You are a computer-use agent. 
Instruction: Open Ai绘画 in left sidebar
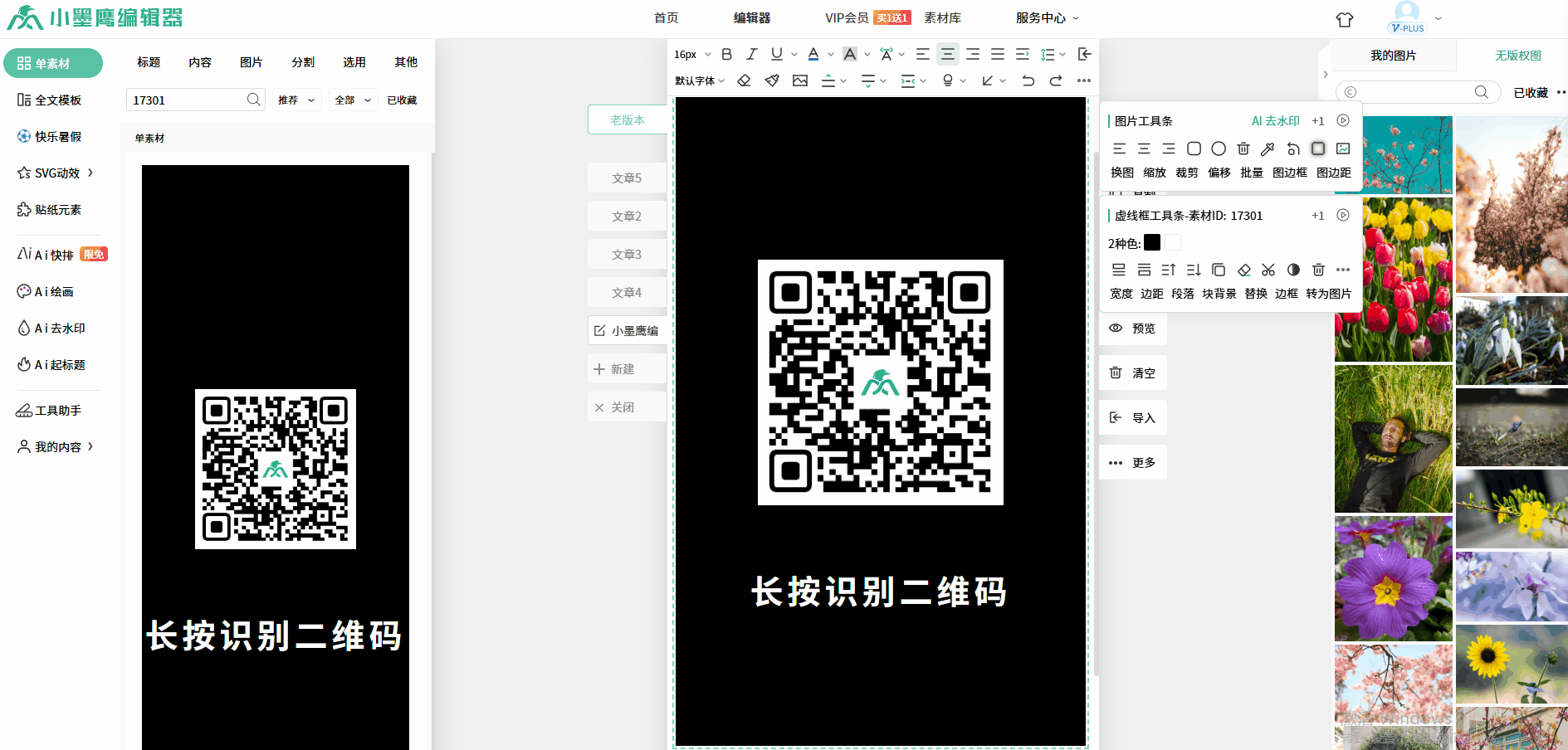point(46,291)
